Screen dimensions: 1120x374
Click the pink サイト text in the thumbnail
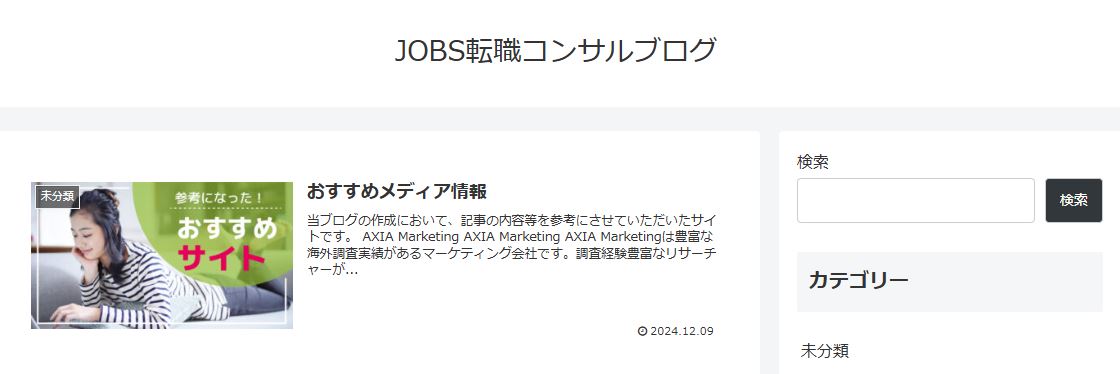pos(219,259)
